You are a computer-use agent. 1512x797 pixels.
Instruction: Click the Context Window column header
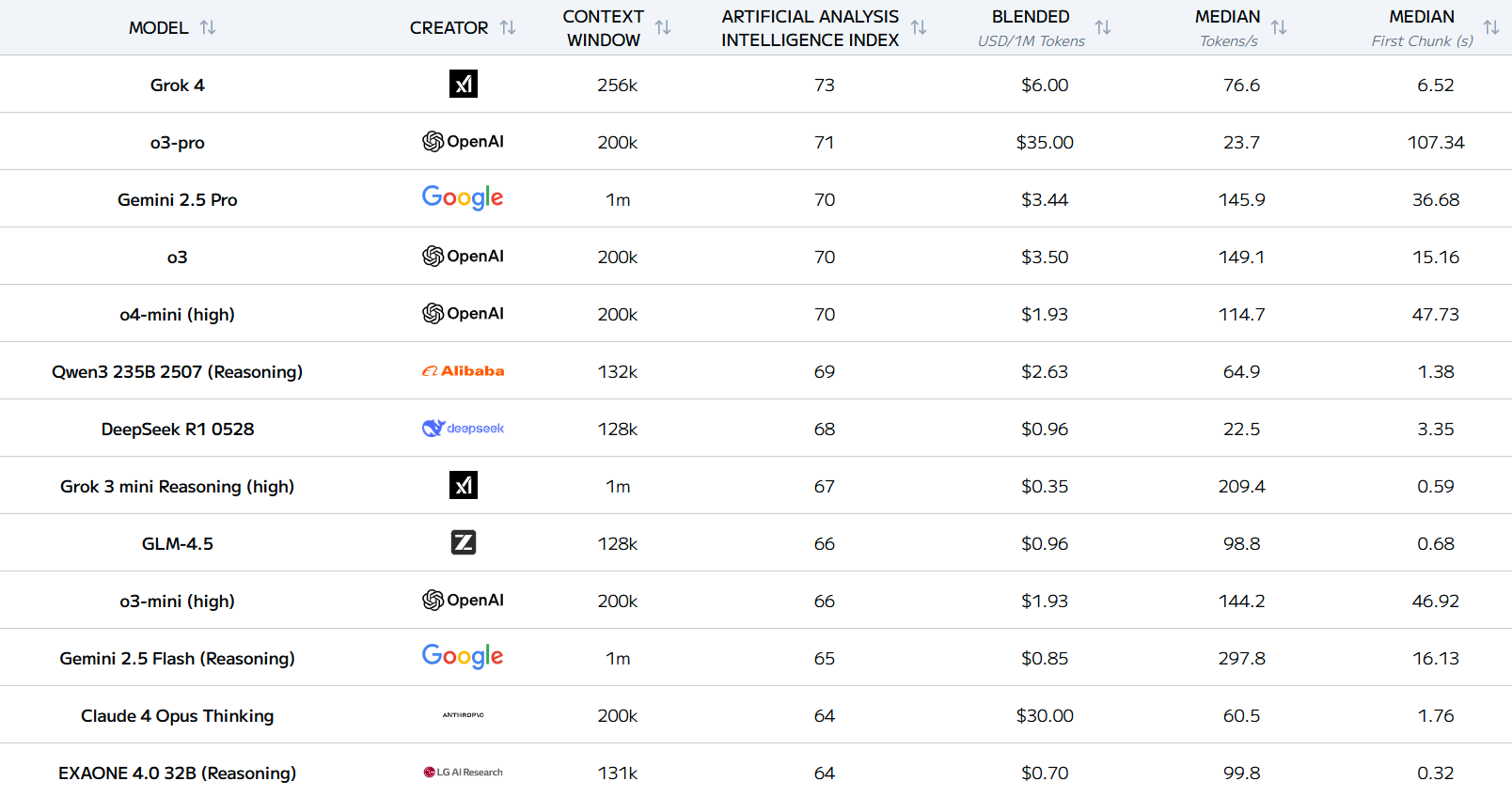(x=603, y=28)
